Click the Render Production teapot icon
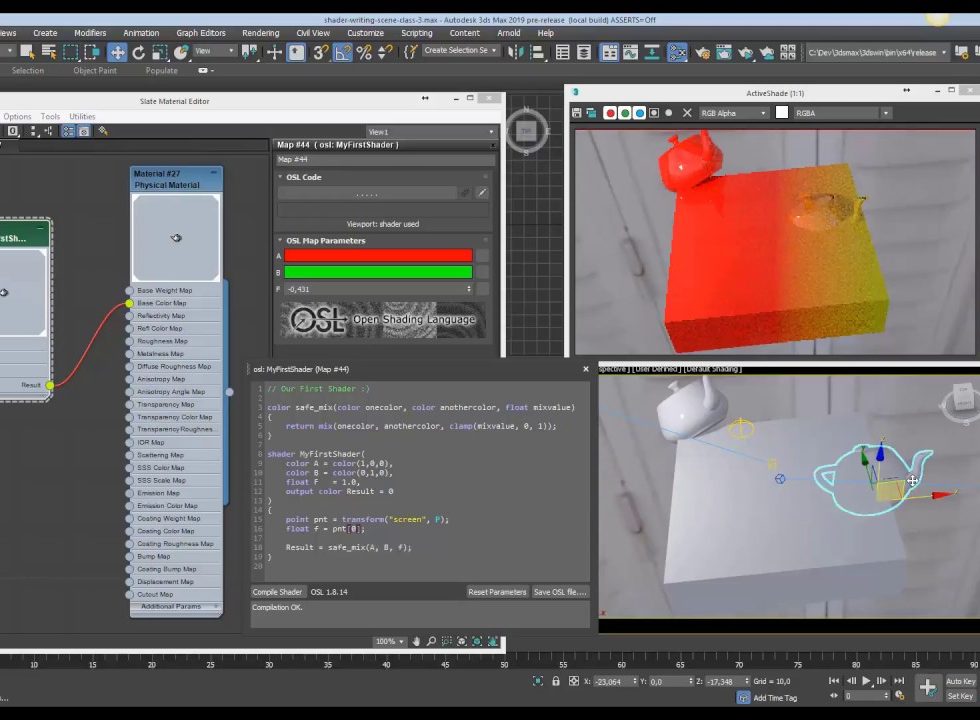 point(745,52)
